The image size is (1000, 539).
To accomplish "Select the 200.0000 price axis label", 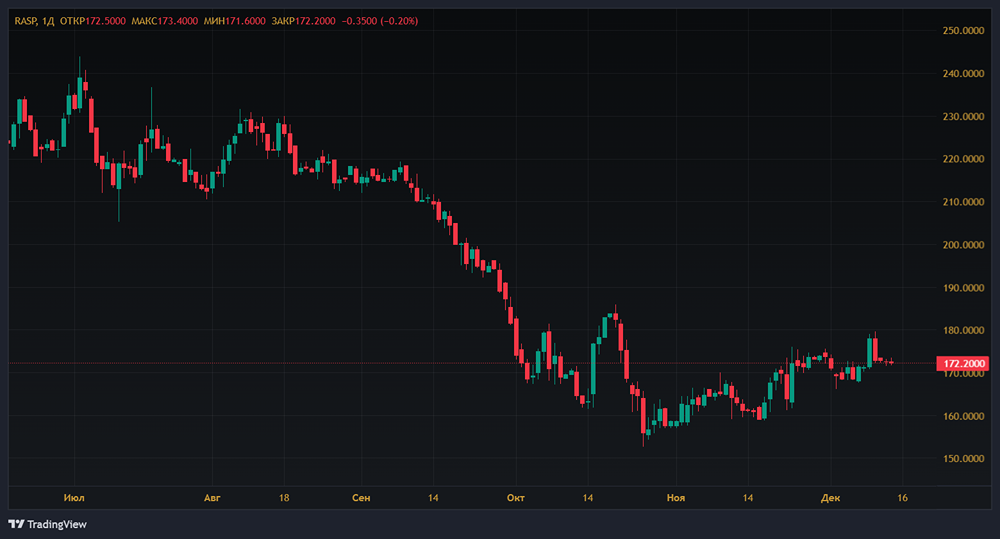I will [x=963, y=245].
